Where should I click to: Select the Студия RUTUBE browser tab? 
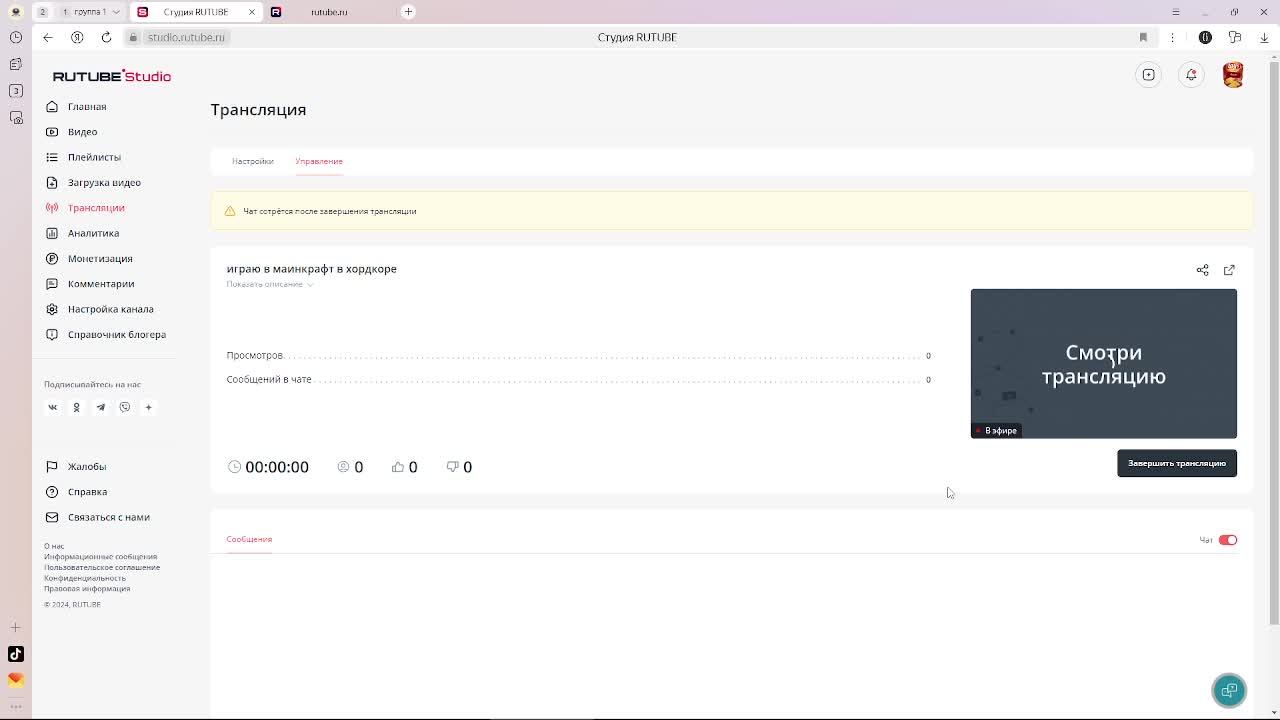click(196, 12)
